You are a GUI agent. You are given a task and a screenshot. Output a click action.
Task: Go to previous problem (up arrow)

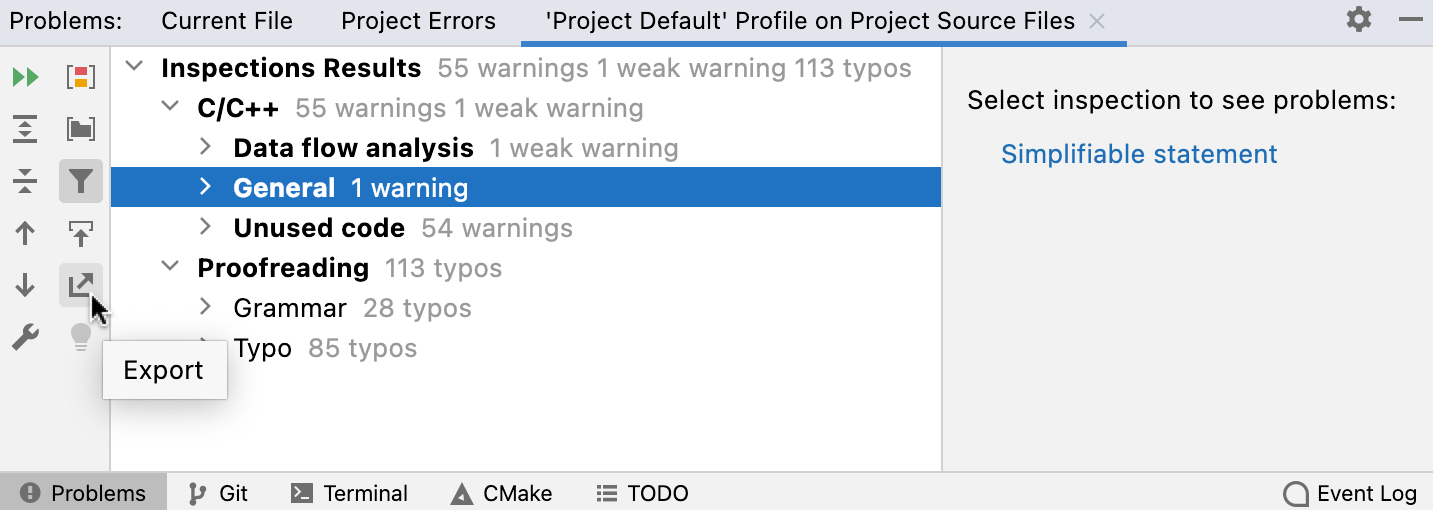25,234
